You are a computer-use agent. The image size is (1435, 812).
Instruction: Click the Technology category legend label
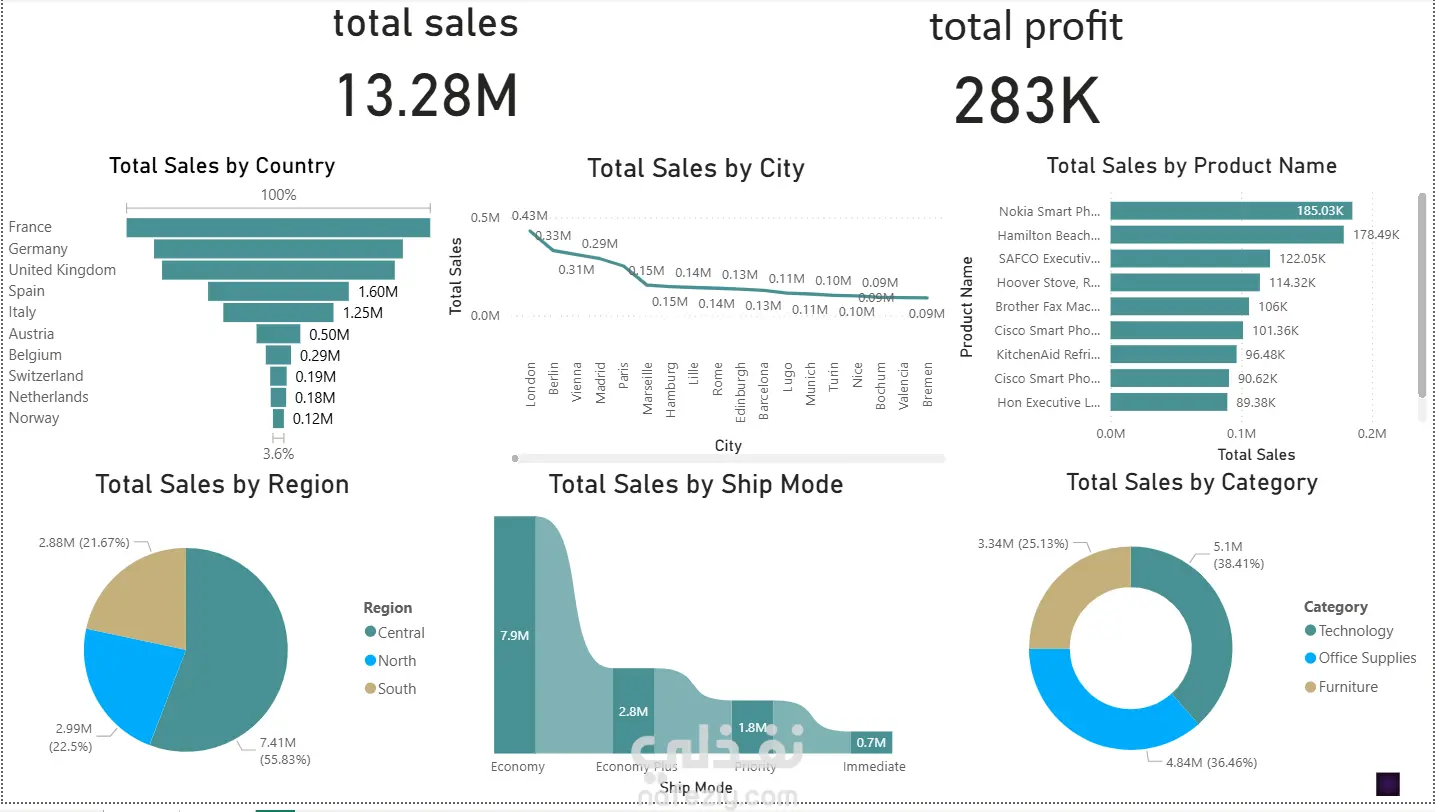point(1356,631)
